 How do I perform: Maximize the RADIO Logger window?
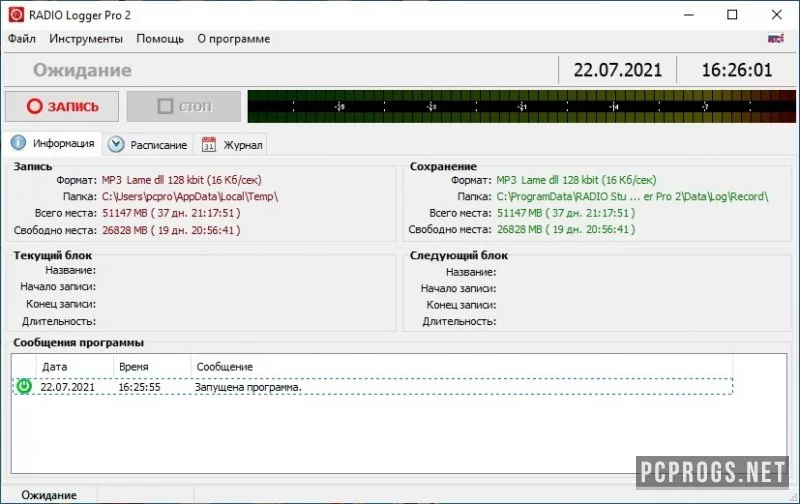pyautogui.click(x=732, y=15)
